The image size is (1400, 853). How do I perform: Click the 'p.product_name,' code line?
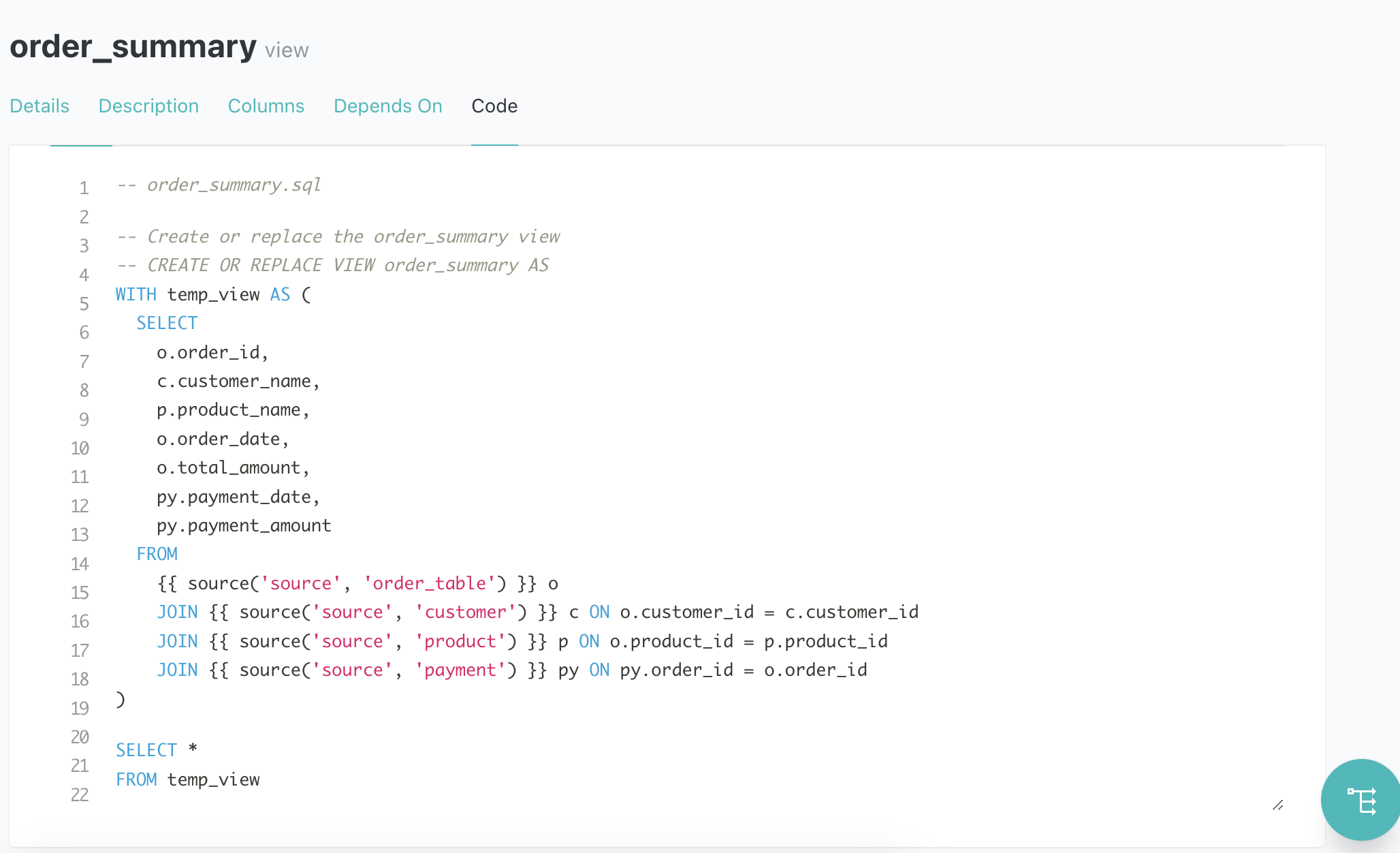coord(234,409)
